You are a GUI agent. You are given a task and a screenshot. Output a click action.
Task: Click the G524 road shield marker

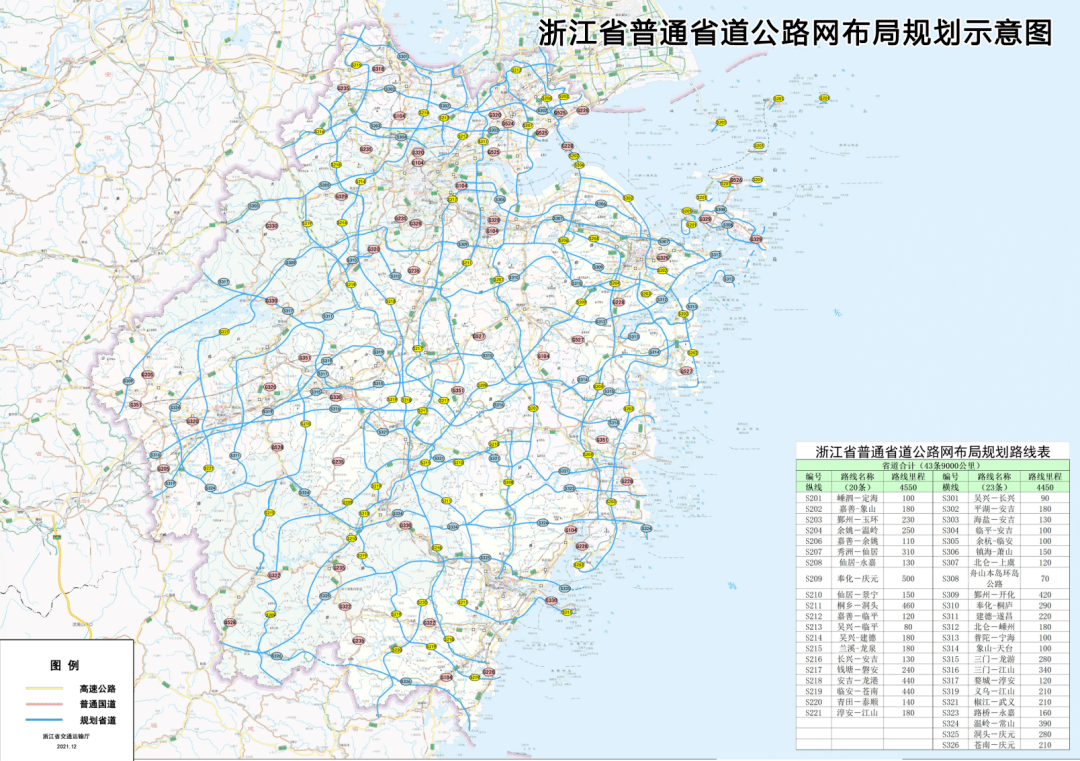coord(509,122)
